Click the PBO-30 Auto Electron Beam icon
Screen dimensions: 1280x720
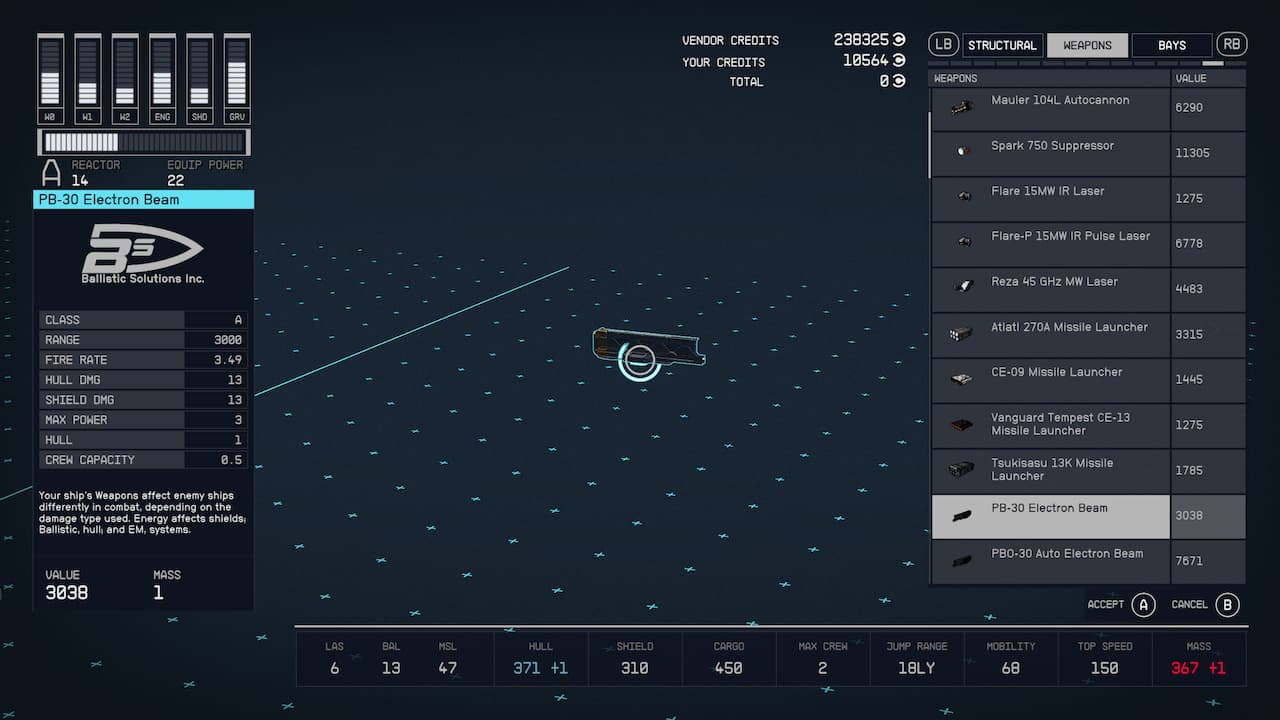pyautogui.click(x=961, y=561)
